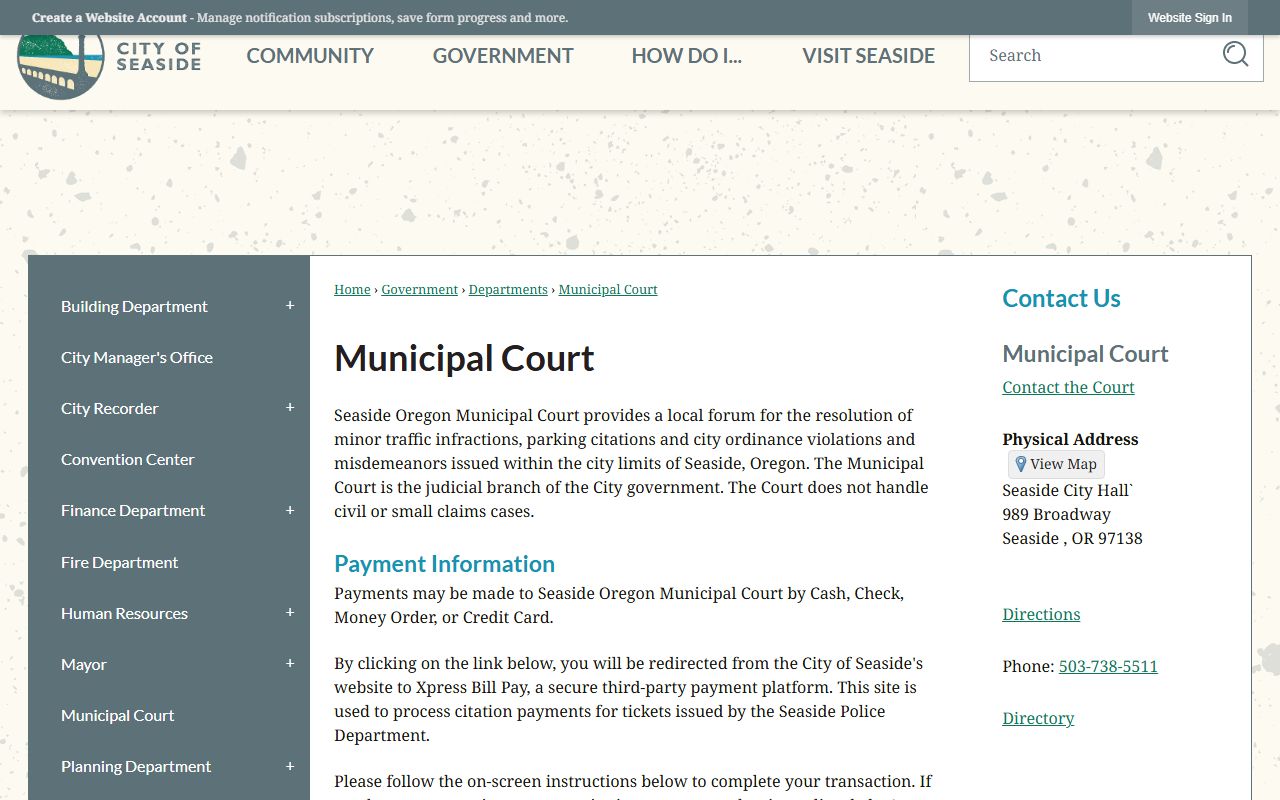
Task: Expand the Building Department submenu
Action: 290,306
